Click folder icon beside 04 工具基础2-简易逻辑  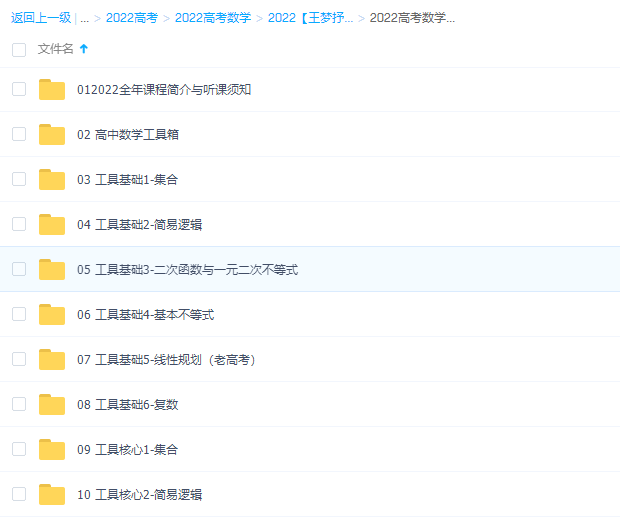pos(51,225)
